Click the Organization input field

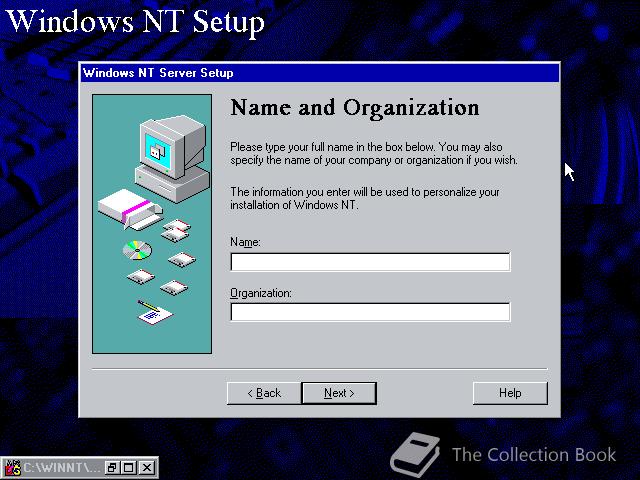[370, 312]
